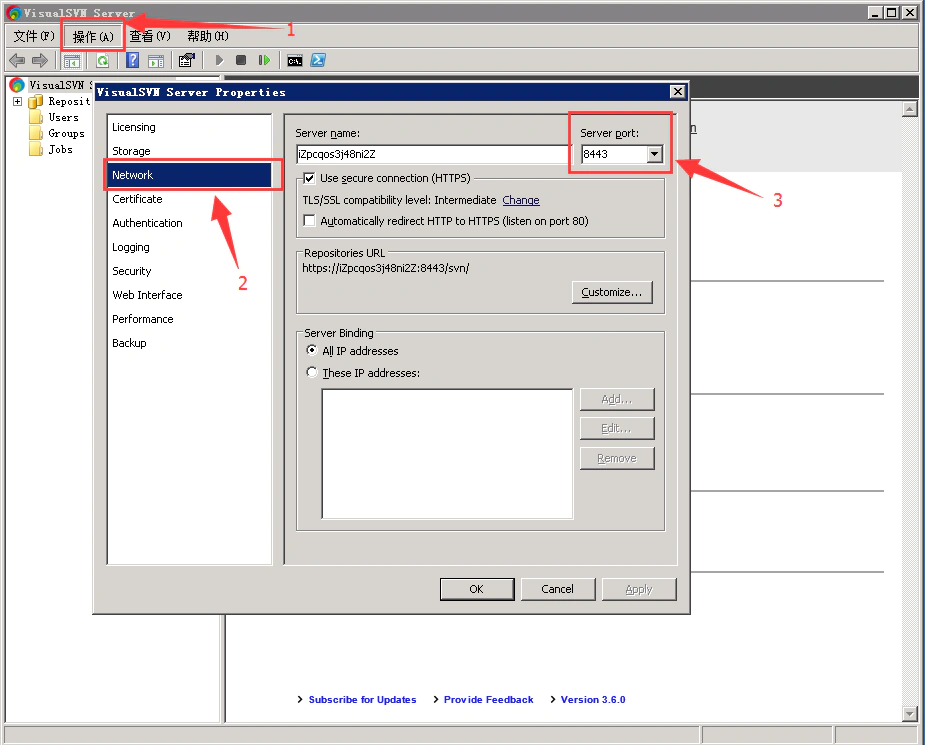Viewport: 925px width, 745px height.
Task: Click the main window scrollbar down arrow
Action: 910,714
